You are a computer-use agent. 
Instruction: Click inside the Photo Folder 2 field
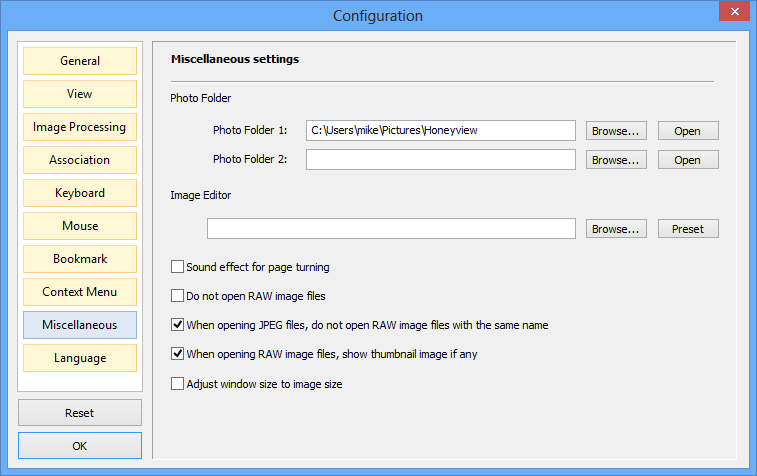(x=441, y=159)
